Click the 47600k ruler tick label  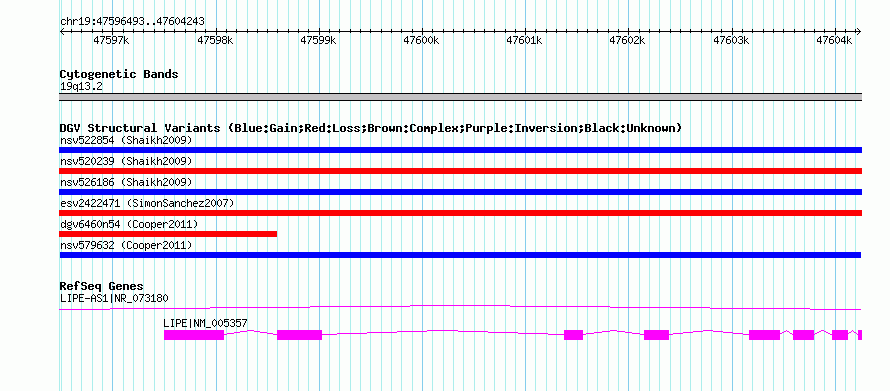tap(421, 40)
